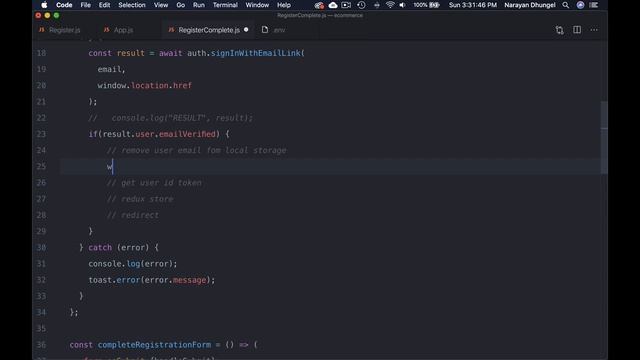Click the JS file icon on App.js tab
This screenshot has width=640, height=360.
(107, 30)
